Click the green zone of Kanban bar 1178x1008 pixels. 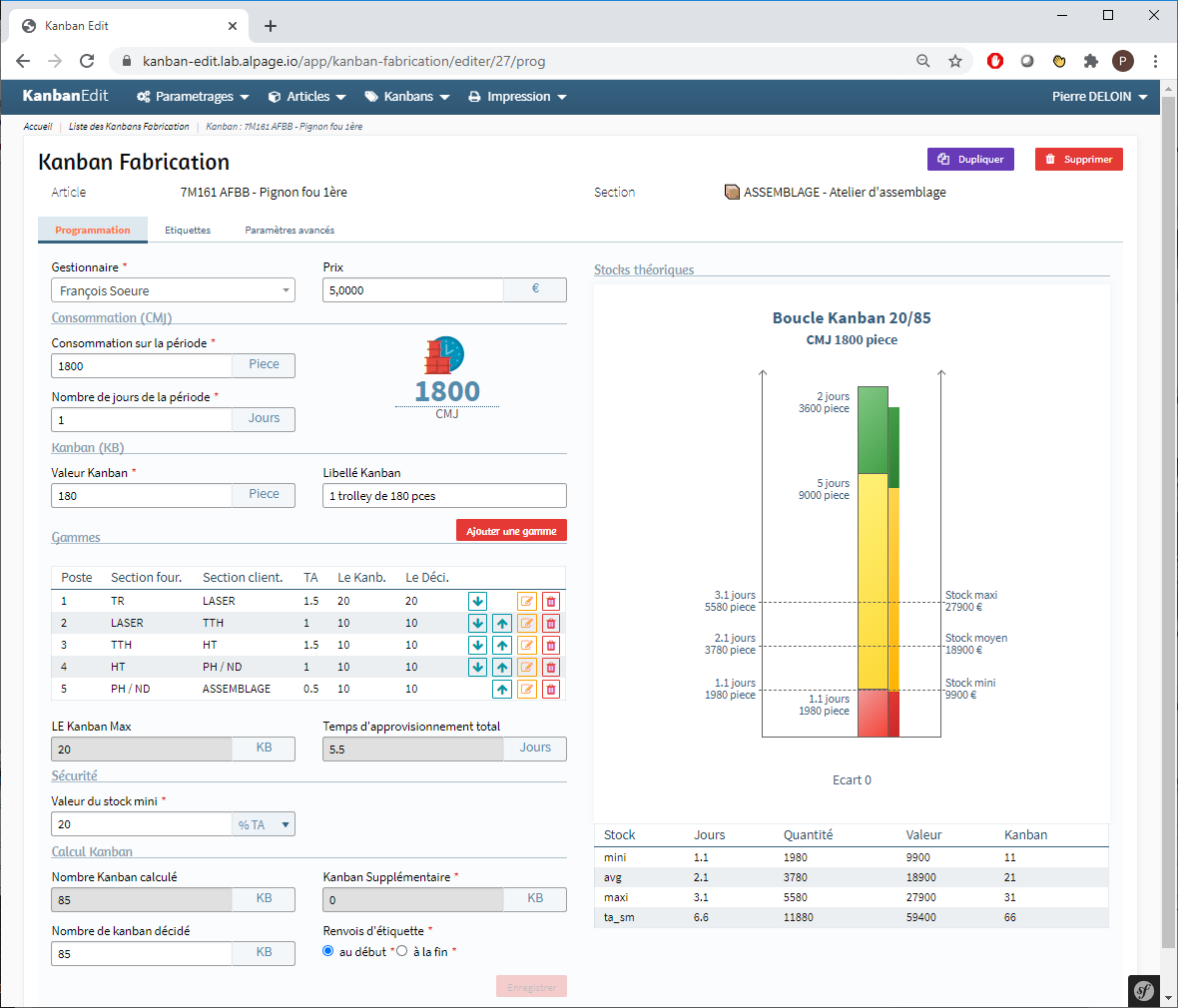click(x=873, y=429)
